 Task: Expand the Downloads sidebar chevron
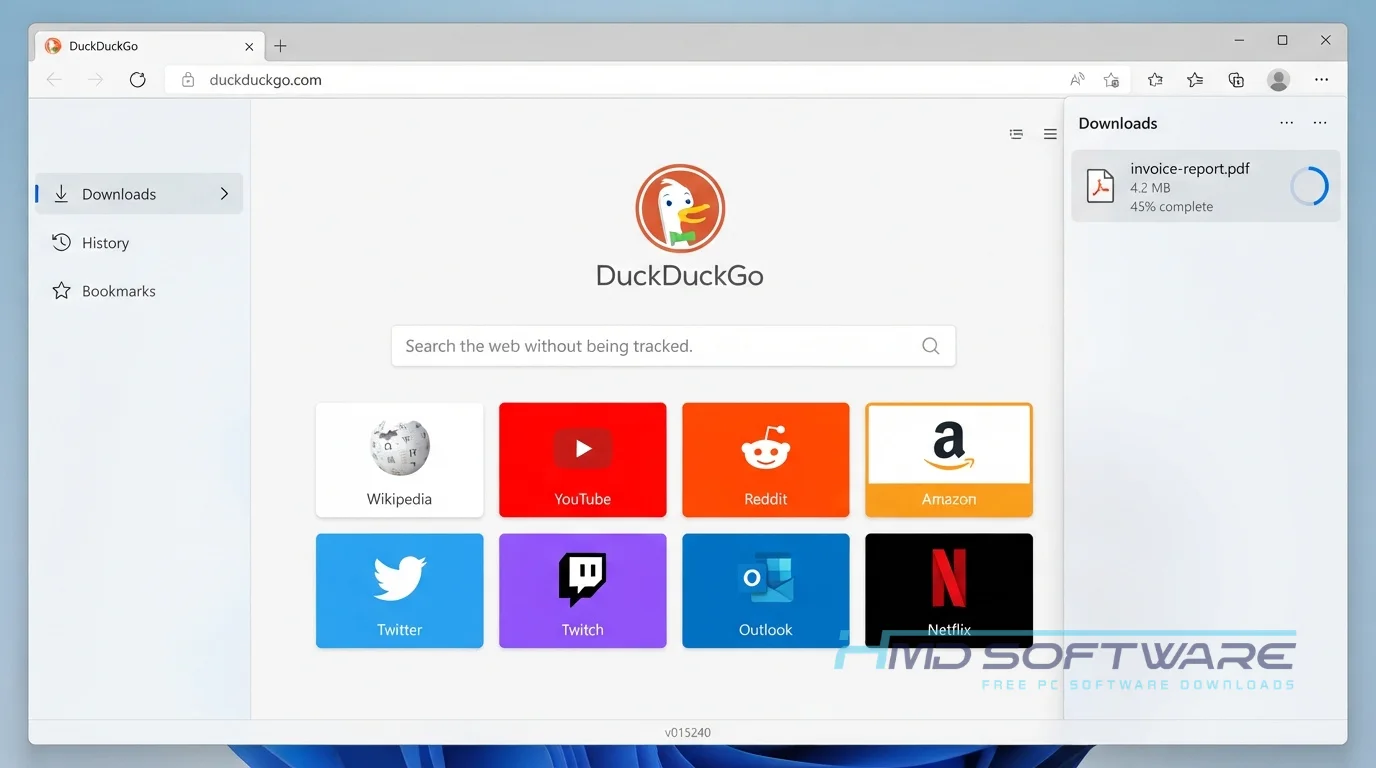224,194
